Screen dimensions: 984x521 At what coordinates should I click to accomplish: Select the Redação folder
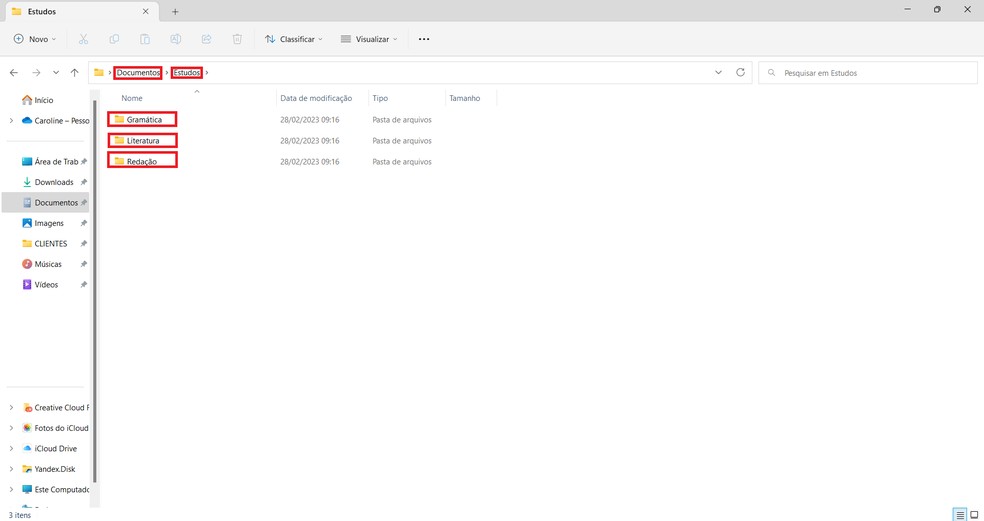click(x=142, y=161)
